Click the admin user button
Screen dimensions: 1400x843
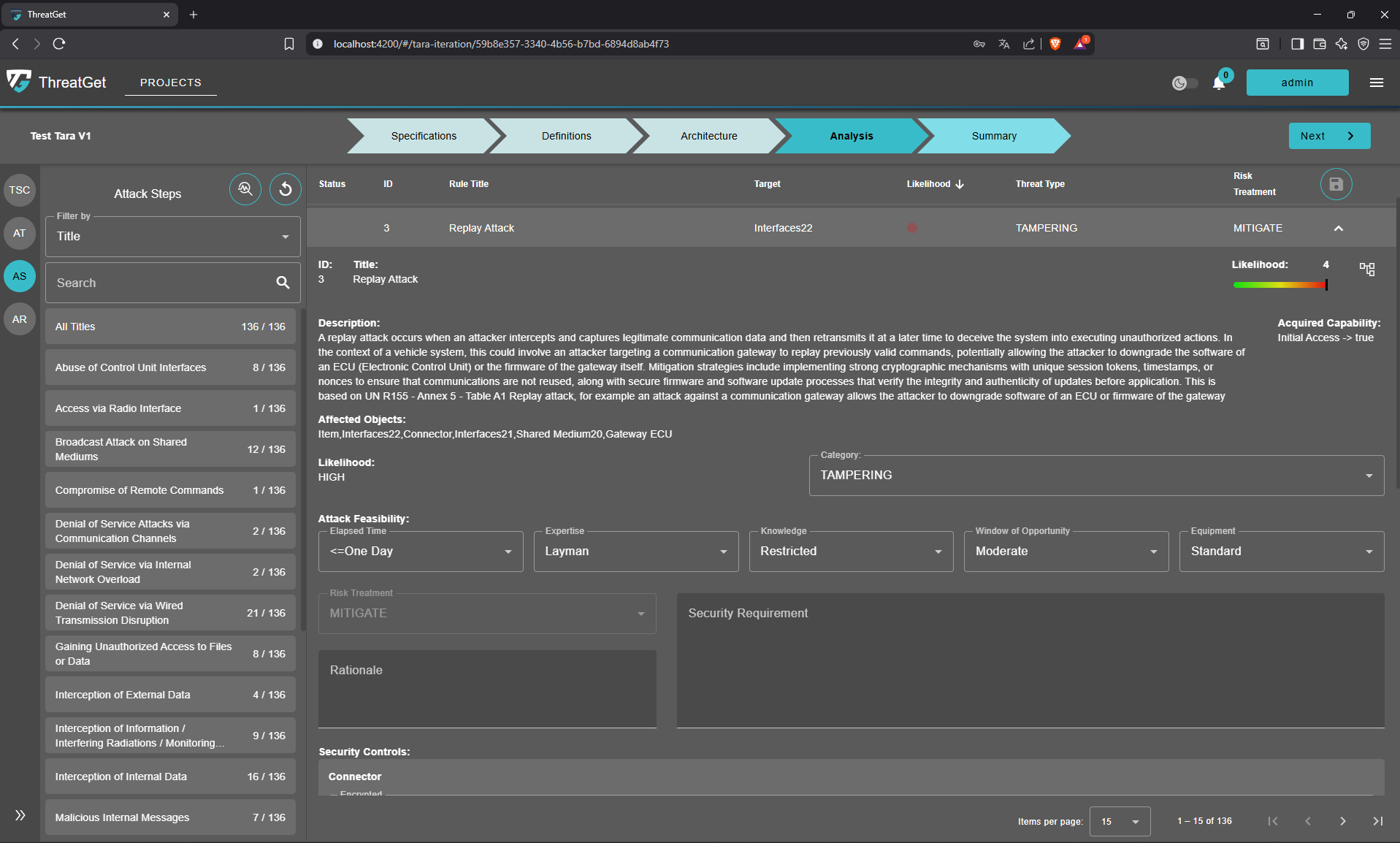tap(1297, 83)
